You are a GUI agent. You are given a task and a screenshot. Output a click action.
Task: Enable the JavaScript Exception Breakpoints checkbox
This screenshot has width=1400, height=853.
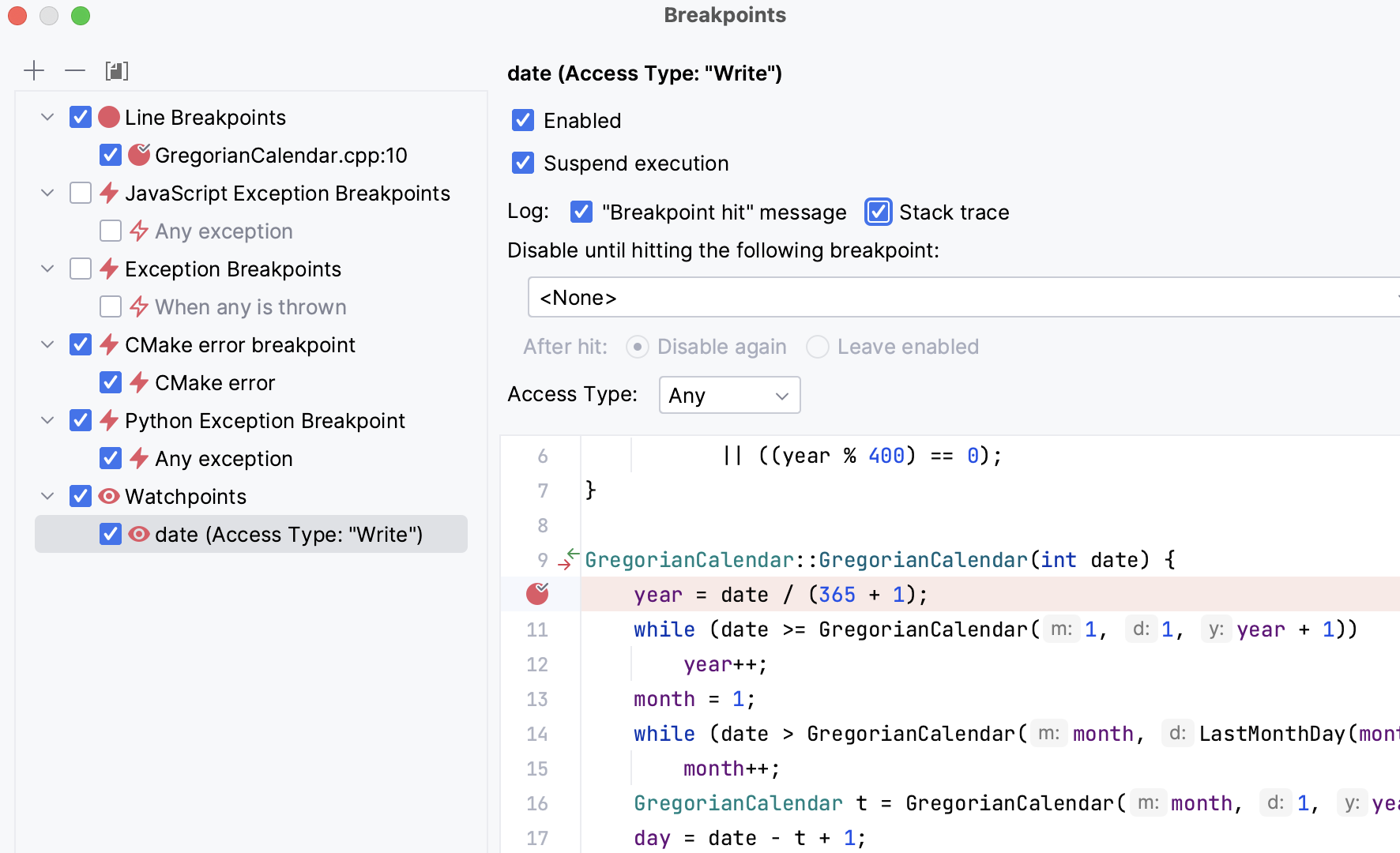(81, 194)
